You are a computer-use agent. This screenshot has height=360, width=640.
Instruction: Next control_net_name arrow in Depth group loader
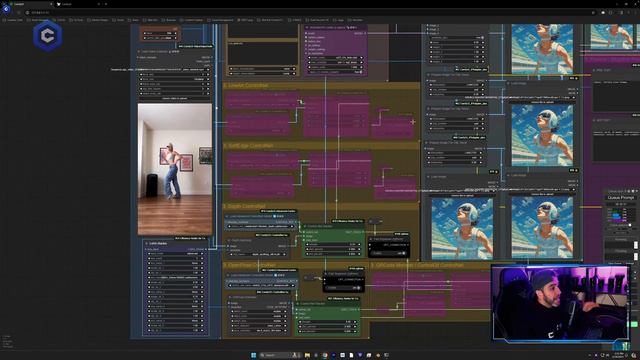pos(292,227)
